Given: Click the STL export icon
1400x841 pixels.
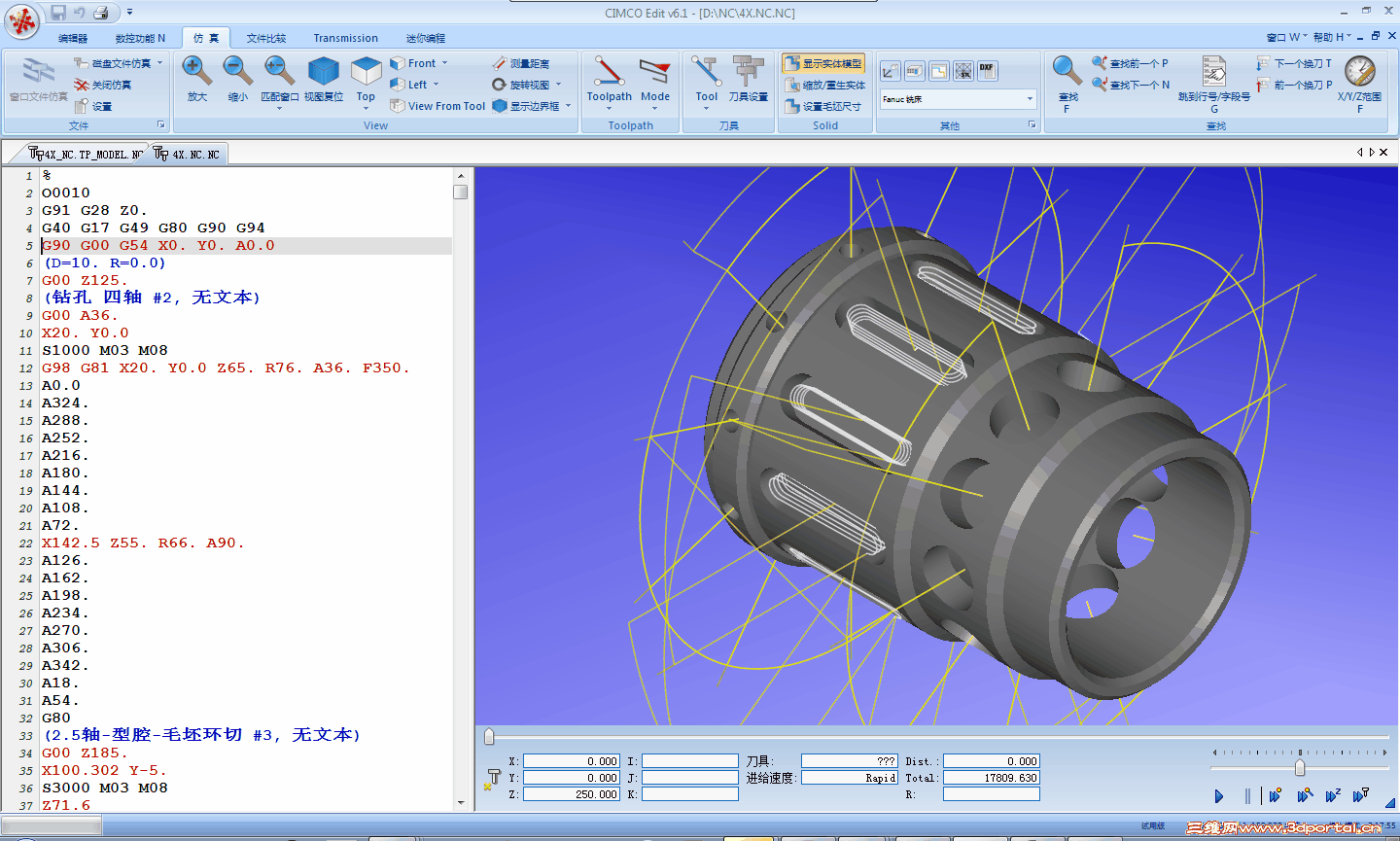Looking at the screenshot, I should coord(962,71).
